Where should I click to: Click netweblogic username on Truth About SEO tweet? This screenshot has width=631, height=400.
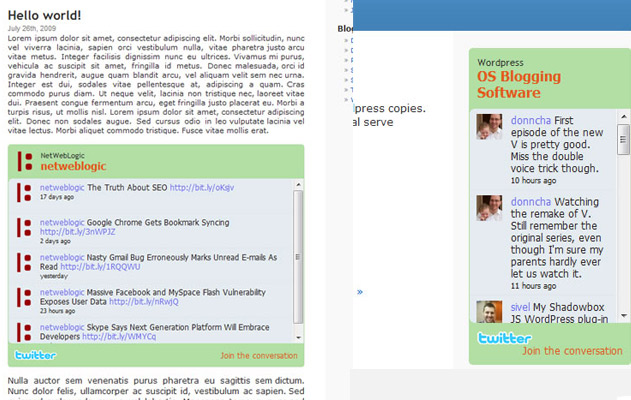click(62, 188)
